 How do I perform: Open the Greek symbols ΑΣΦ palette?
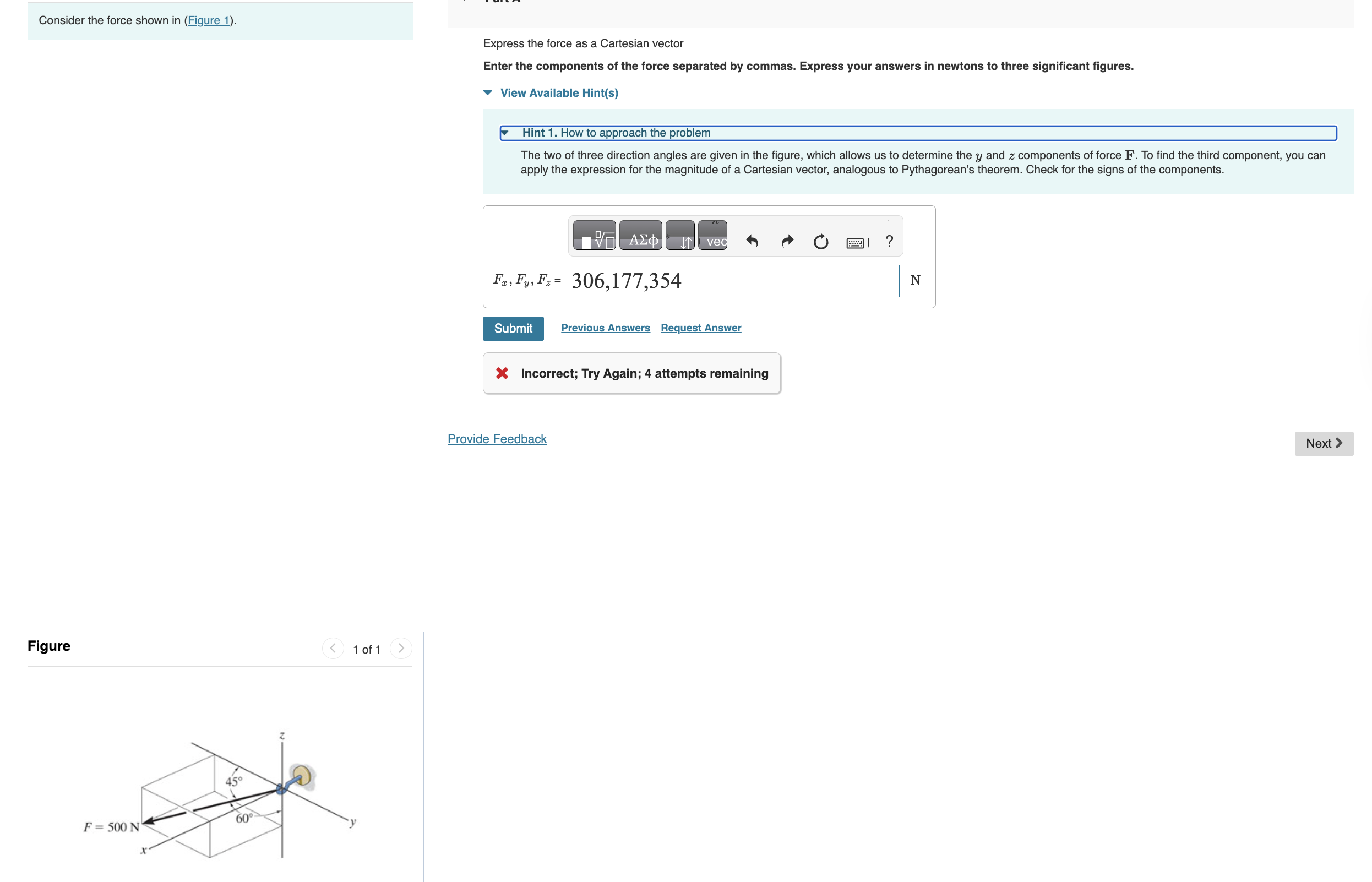641,235
